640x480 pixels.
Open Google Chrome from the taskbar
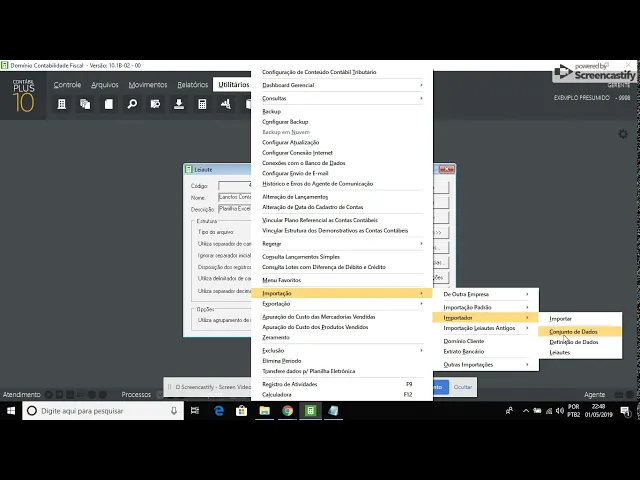pos(287,411)
